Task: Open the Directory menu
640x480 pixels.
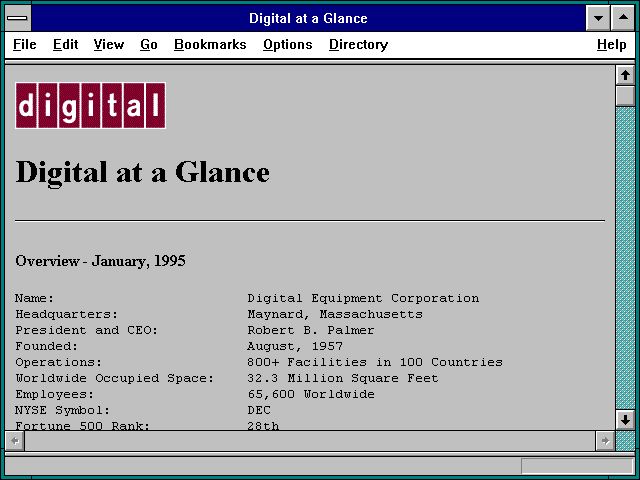Action: 358,44
